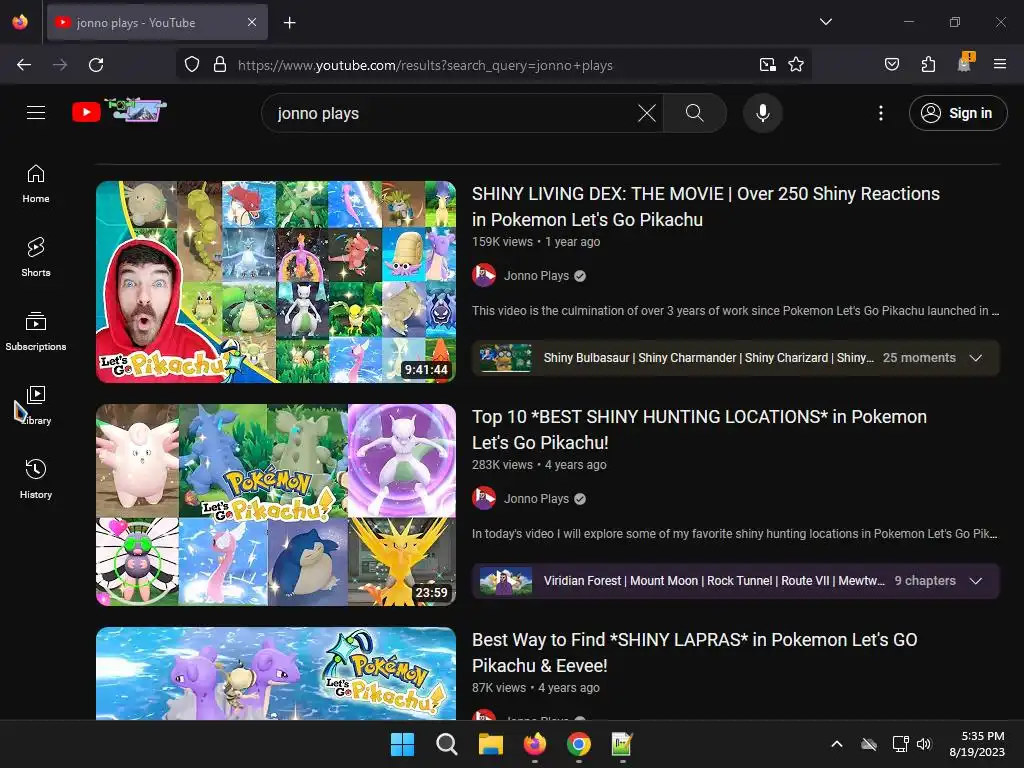The width and height of the screenshot is (1024, 768).
Task: Select the jonno plays - YouTube tab
Action: [x=157, y=23]
